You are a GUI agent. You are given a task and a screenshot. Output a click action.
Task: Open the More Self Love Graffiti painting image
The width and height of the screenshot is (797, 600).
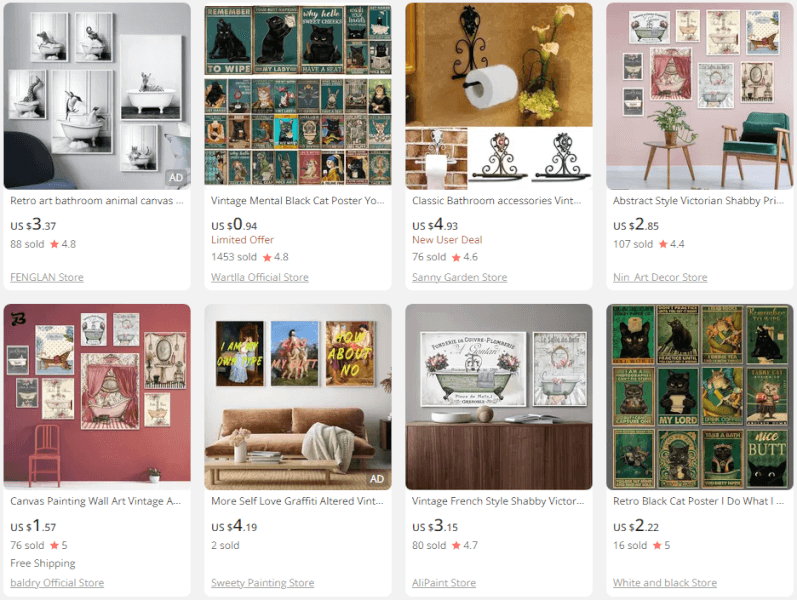tap(298, 397)
